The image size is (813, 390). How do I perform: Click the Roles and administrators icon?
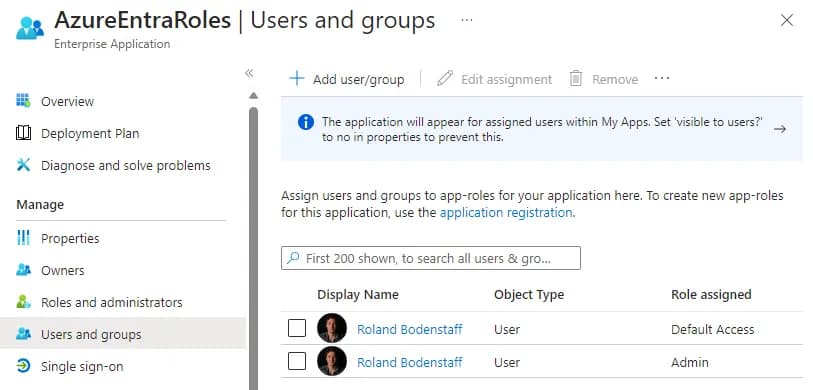click(x=23, y=302)
